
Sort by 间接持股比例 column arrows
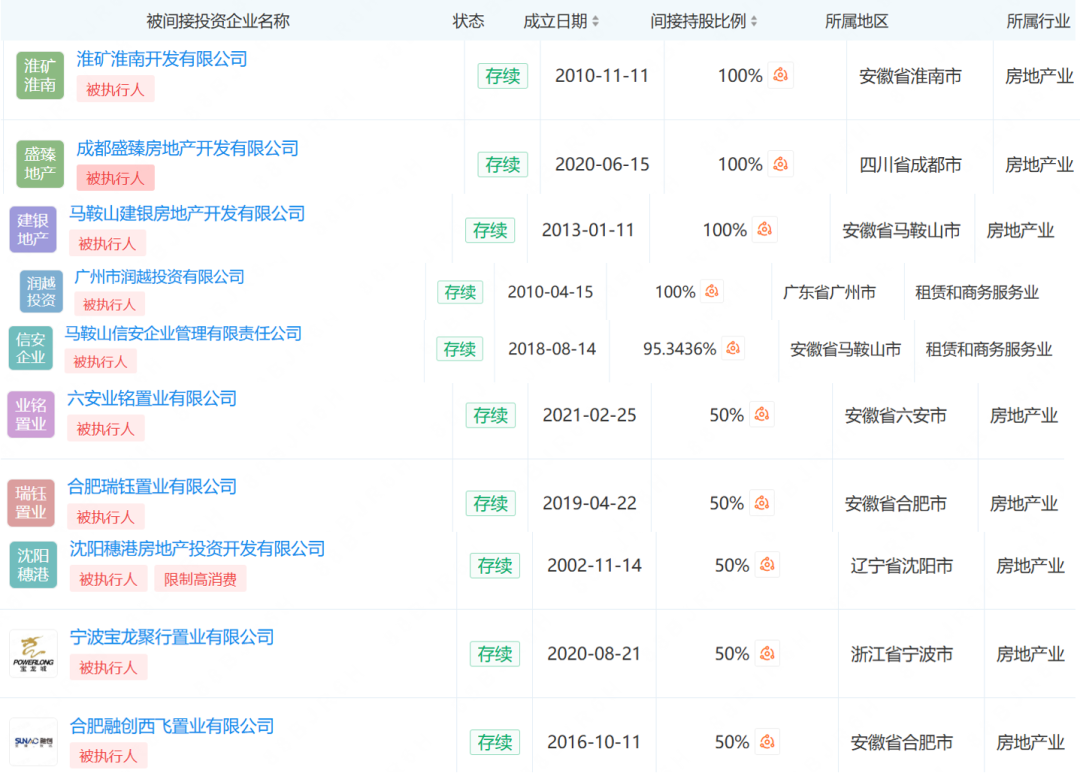coord(754,21)
